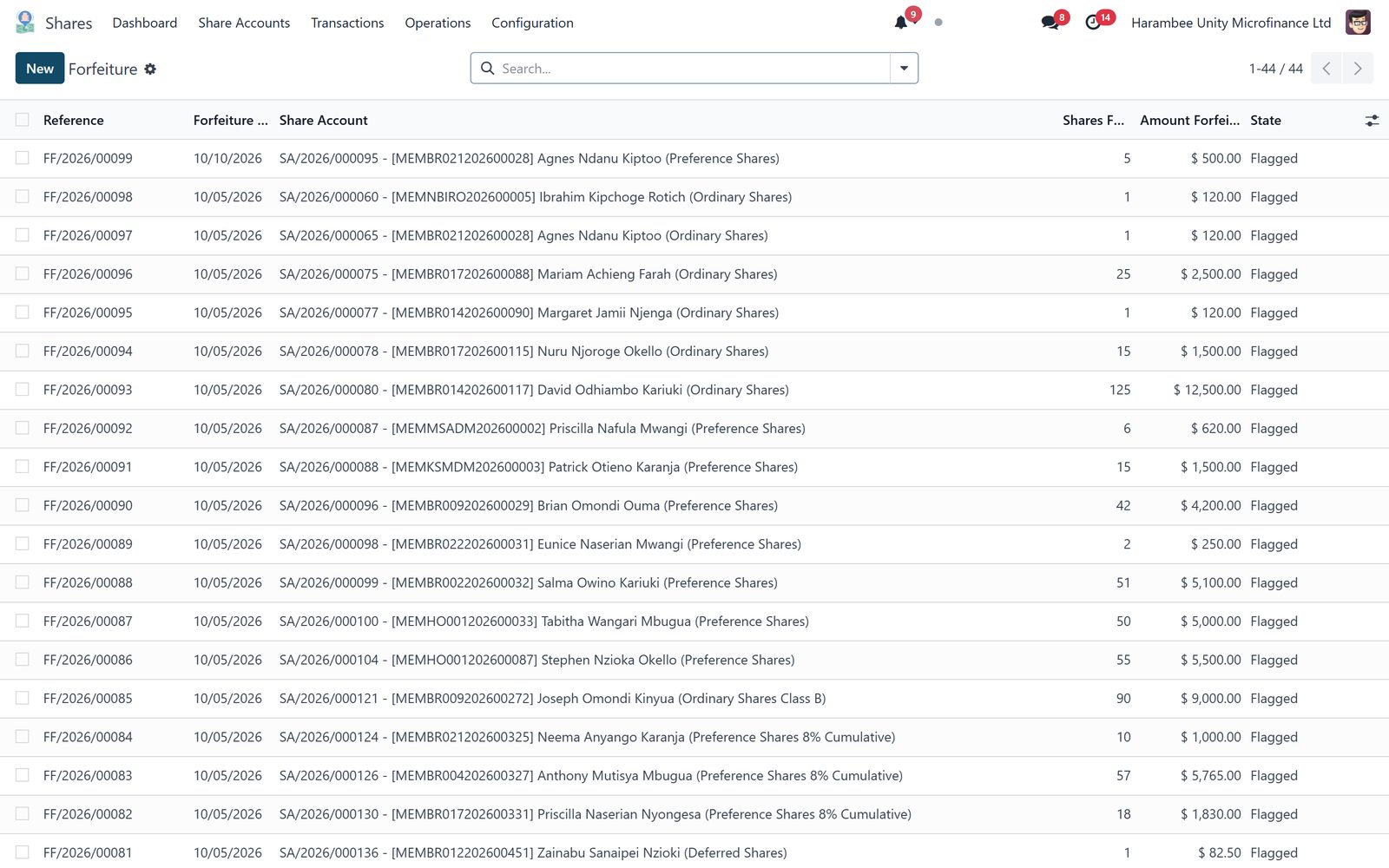Open Tabitha Wangari Mbugua share account row
This screenshot has width=1389, height=868.
point(694,621)
